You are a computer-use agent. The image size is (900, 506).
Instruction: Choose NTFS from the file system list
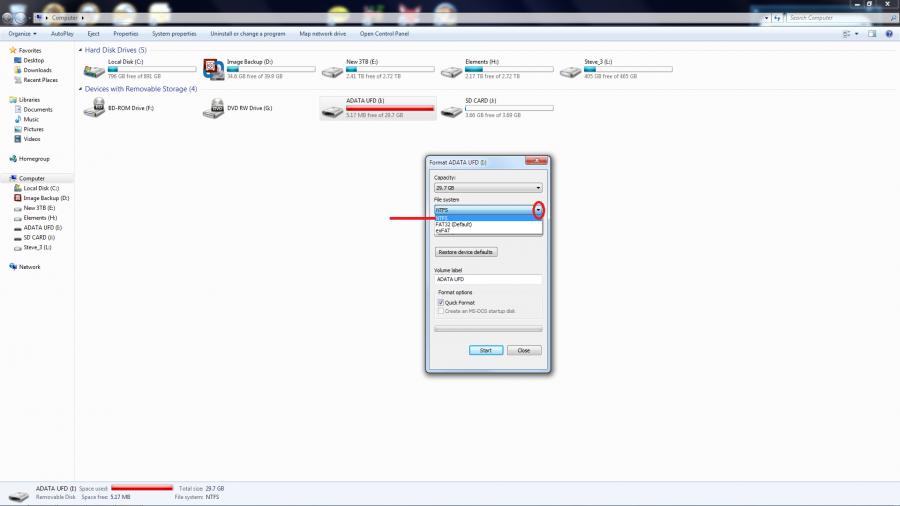pyautogui.click(x=488, y=218)
